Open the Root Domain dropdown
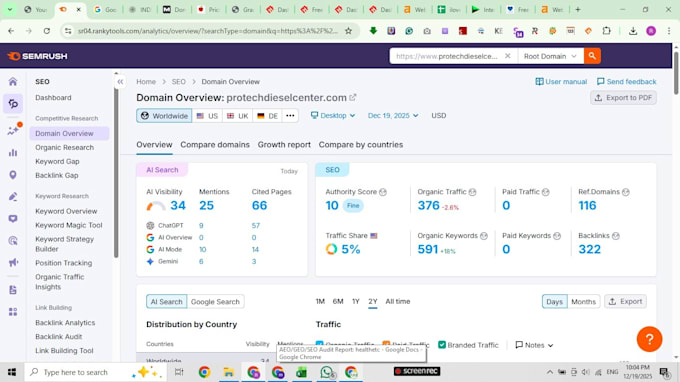The width and height of the screenshot is (680, 382). 550,56
